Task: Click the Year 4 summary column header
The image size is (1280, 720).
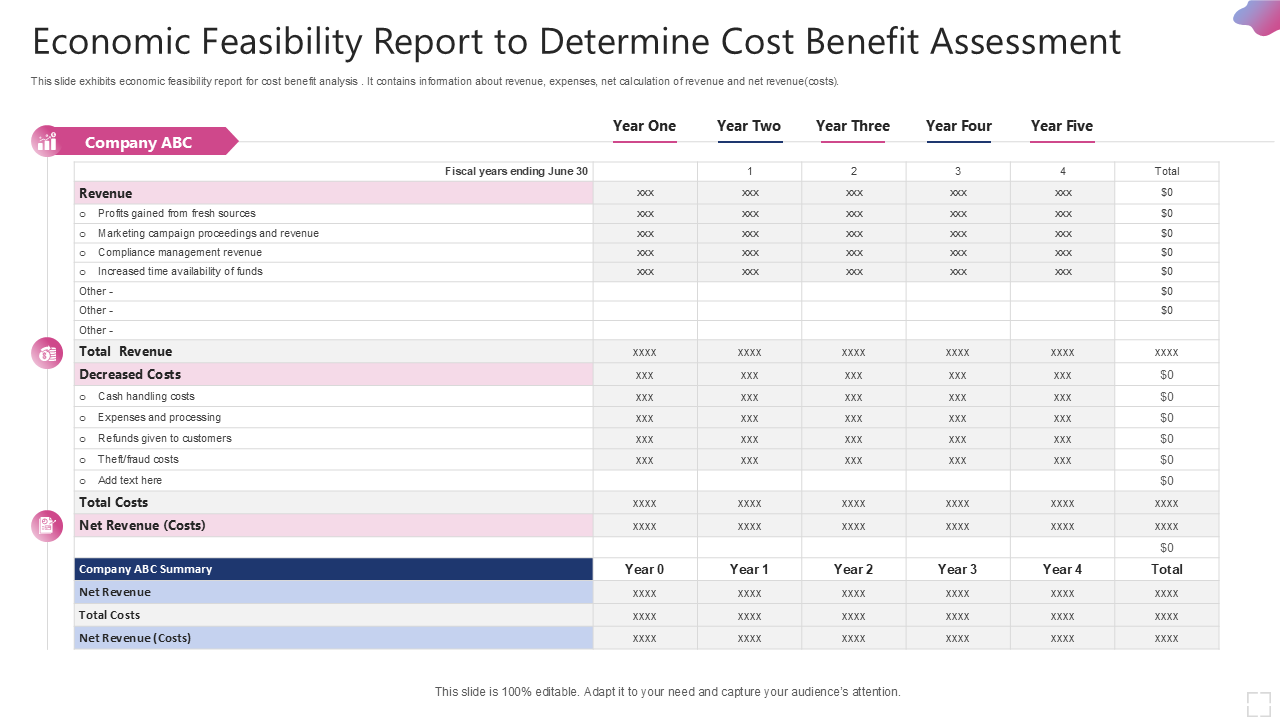Action: point(1062,569)
